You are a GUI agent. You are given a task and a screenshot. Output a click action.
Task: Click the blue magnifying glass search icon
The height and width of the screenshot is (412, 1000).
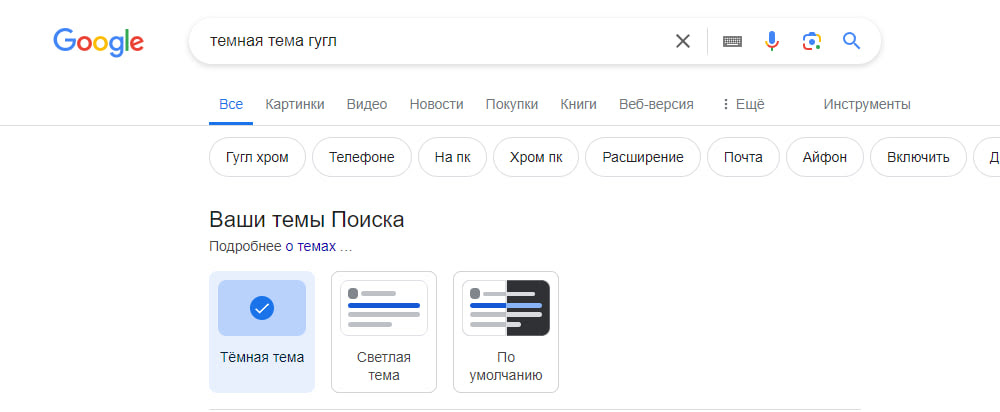851,41
